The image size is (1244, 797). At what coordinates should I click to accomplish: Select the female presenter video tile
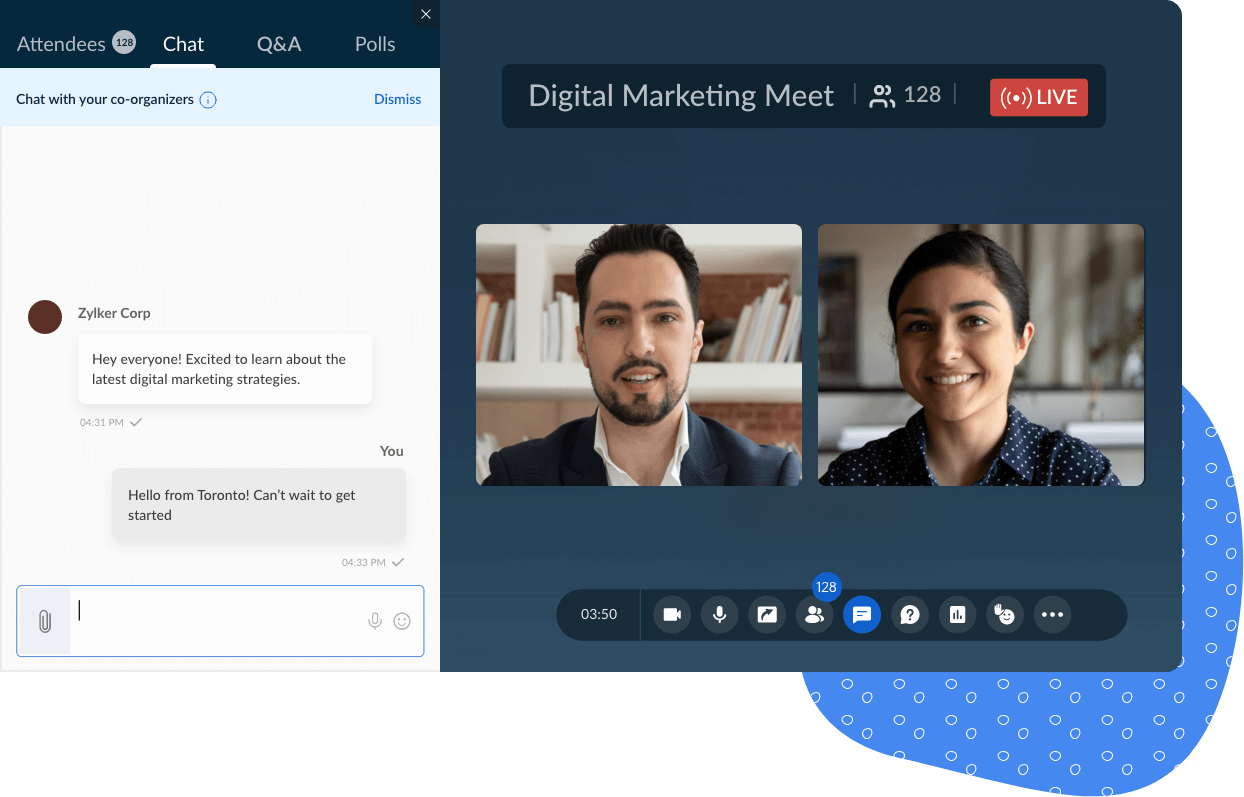coord(981,355)
